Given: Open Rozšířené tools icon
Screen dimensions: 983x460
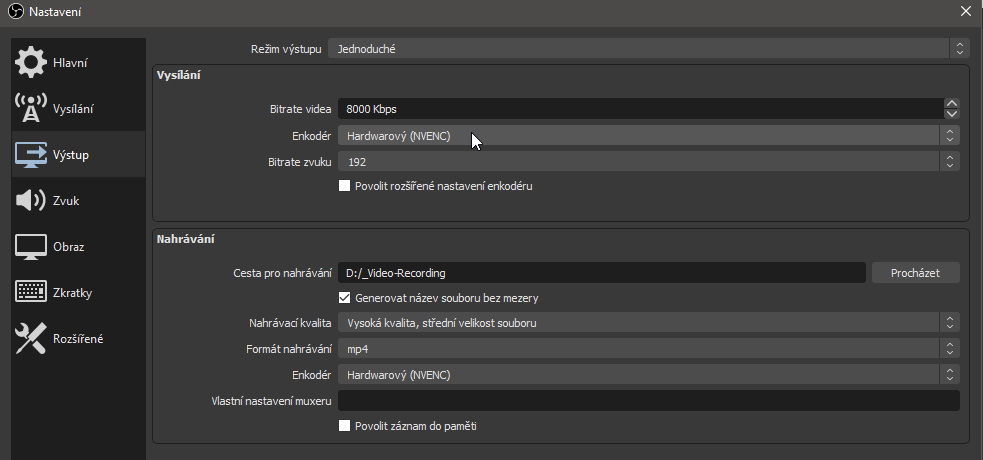Looking at the screenshot, I should [31, 338].
